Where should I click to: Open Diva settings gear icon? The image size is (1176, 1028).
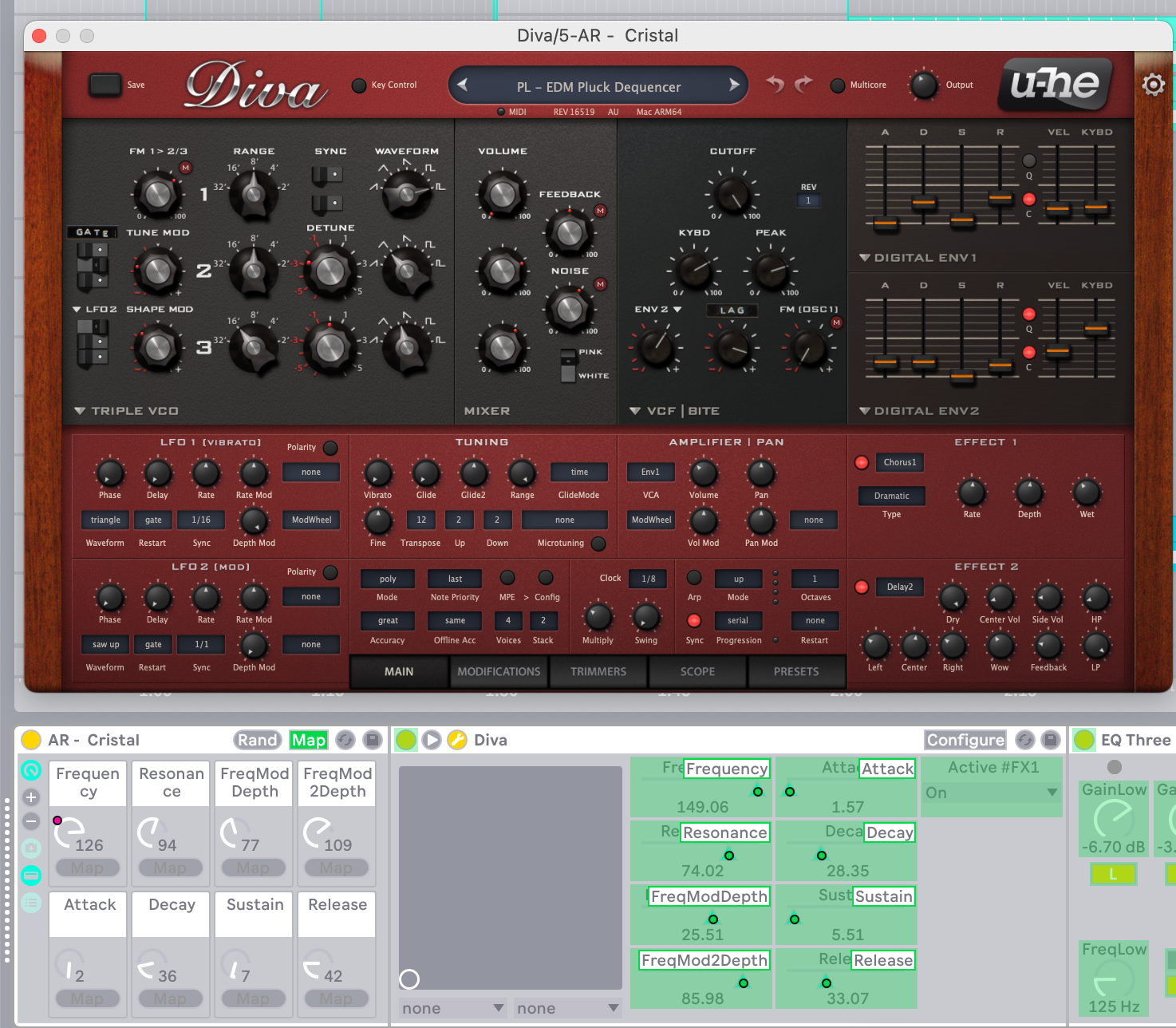coord(1153,85)
